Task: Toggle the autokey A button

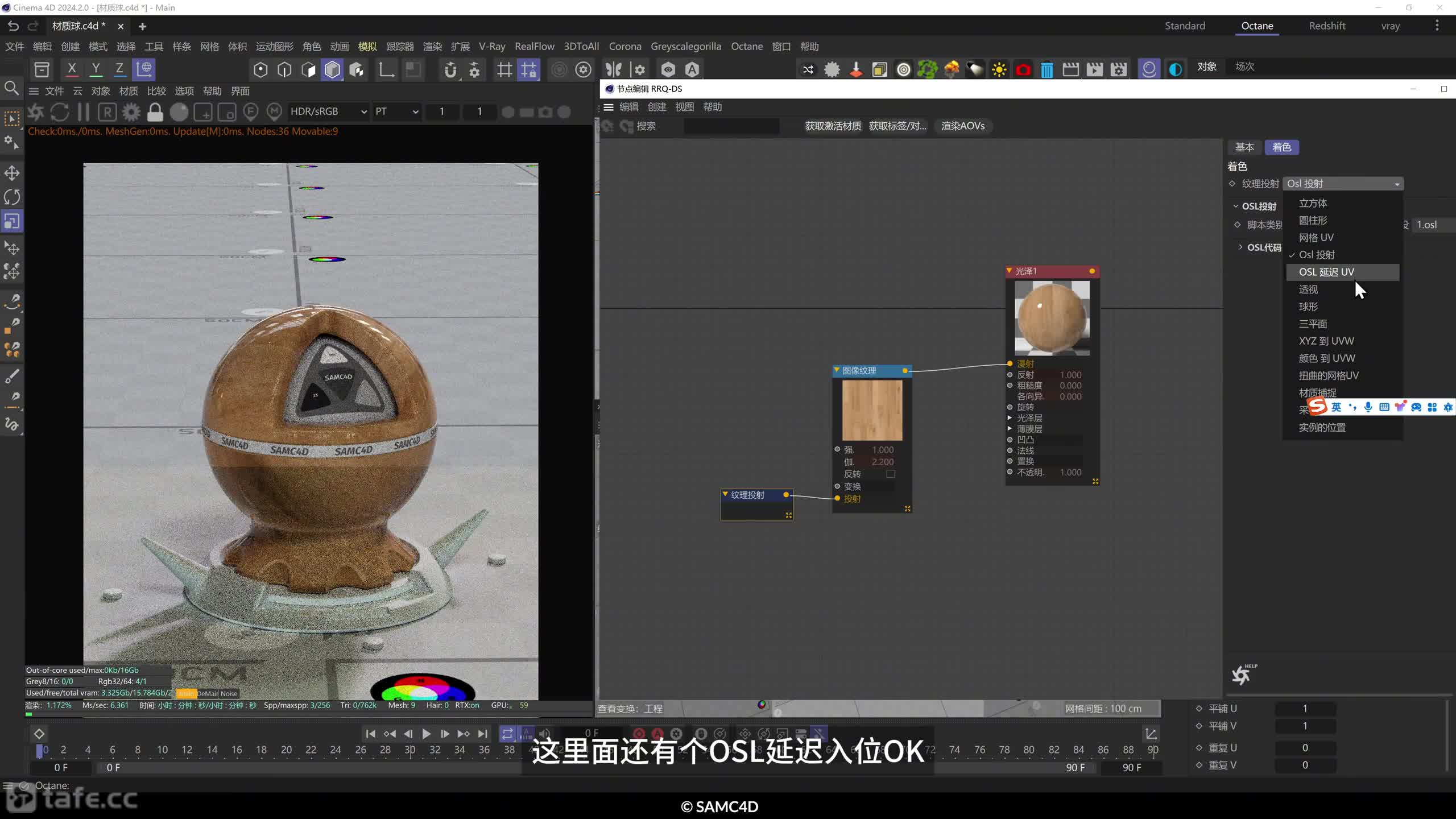Action: pyautogui.click(x=657, y=734)
